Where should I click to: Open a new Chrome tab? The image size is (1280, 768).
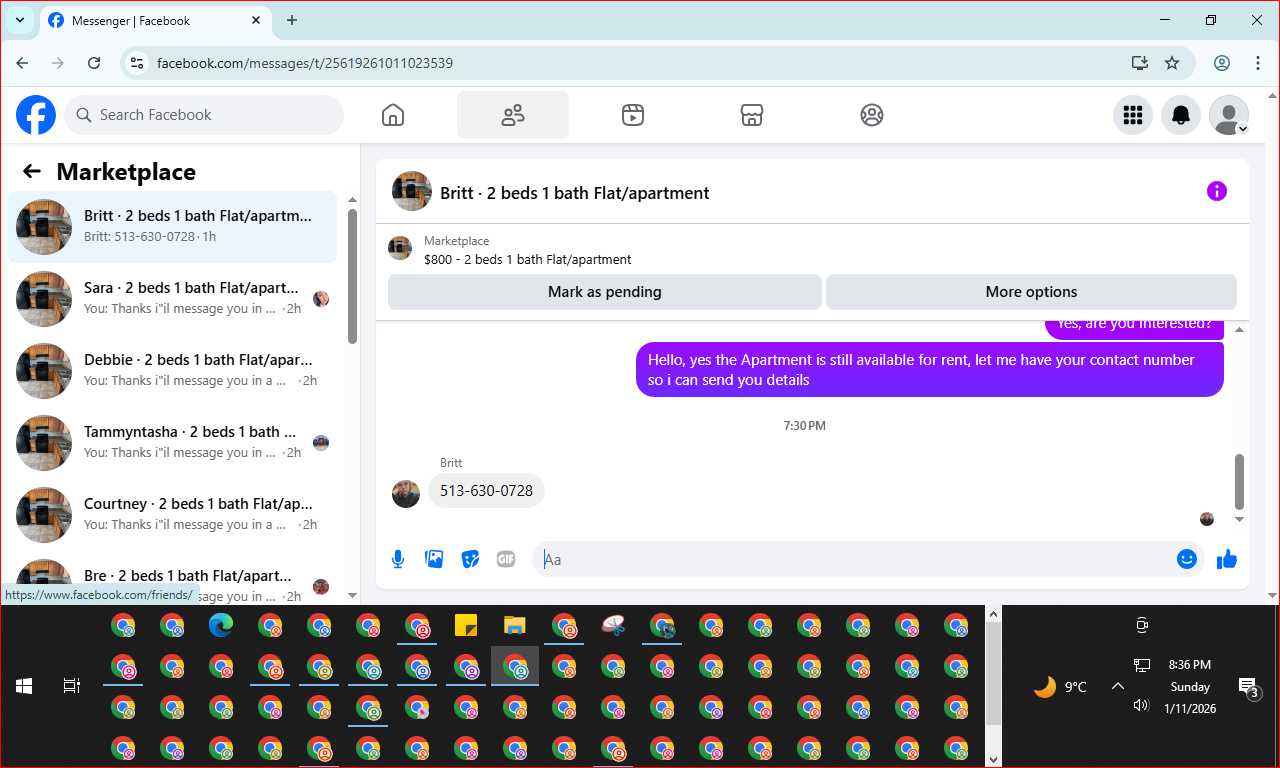point(292,20)
